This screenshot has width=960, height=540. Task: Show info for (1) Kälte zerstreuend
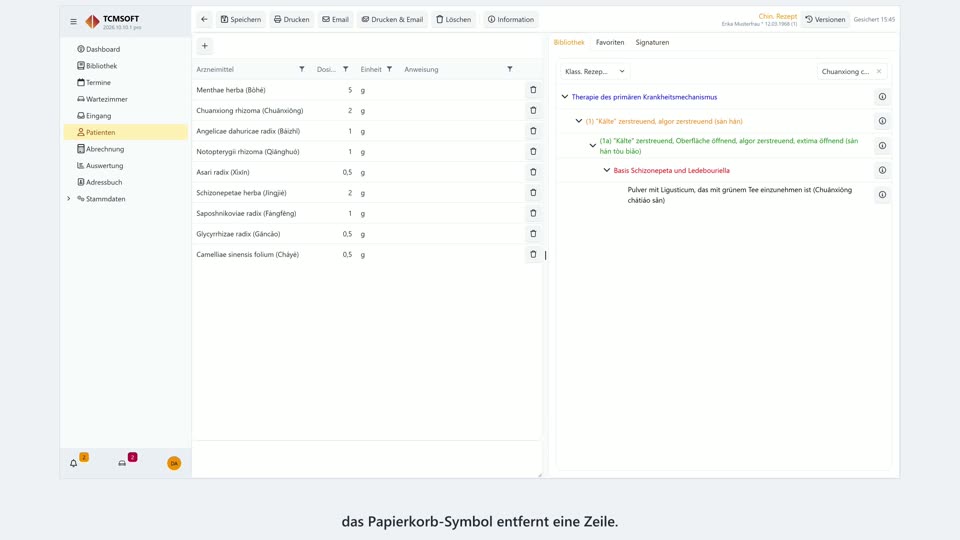pos(882,121)
